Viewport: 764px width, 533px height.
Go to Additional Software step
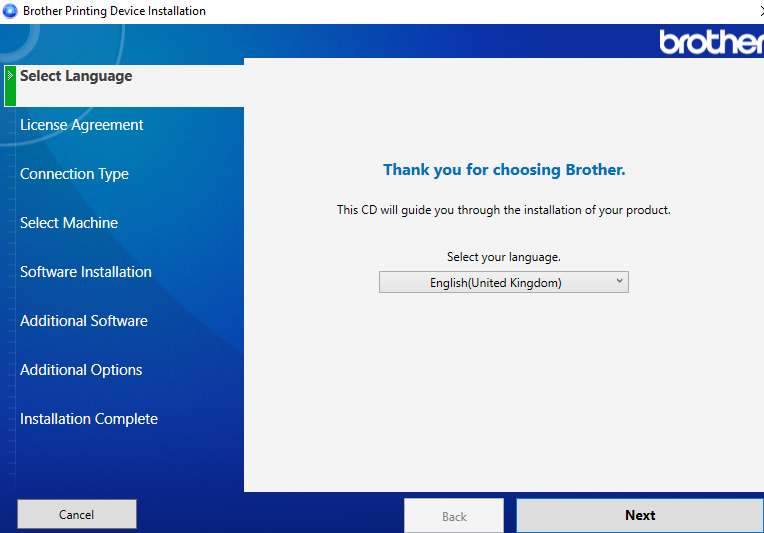84,321
